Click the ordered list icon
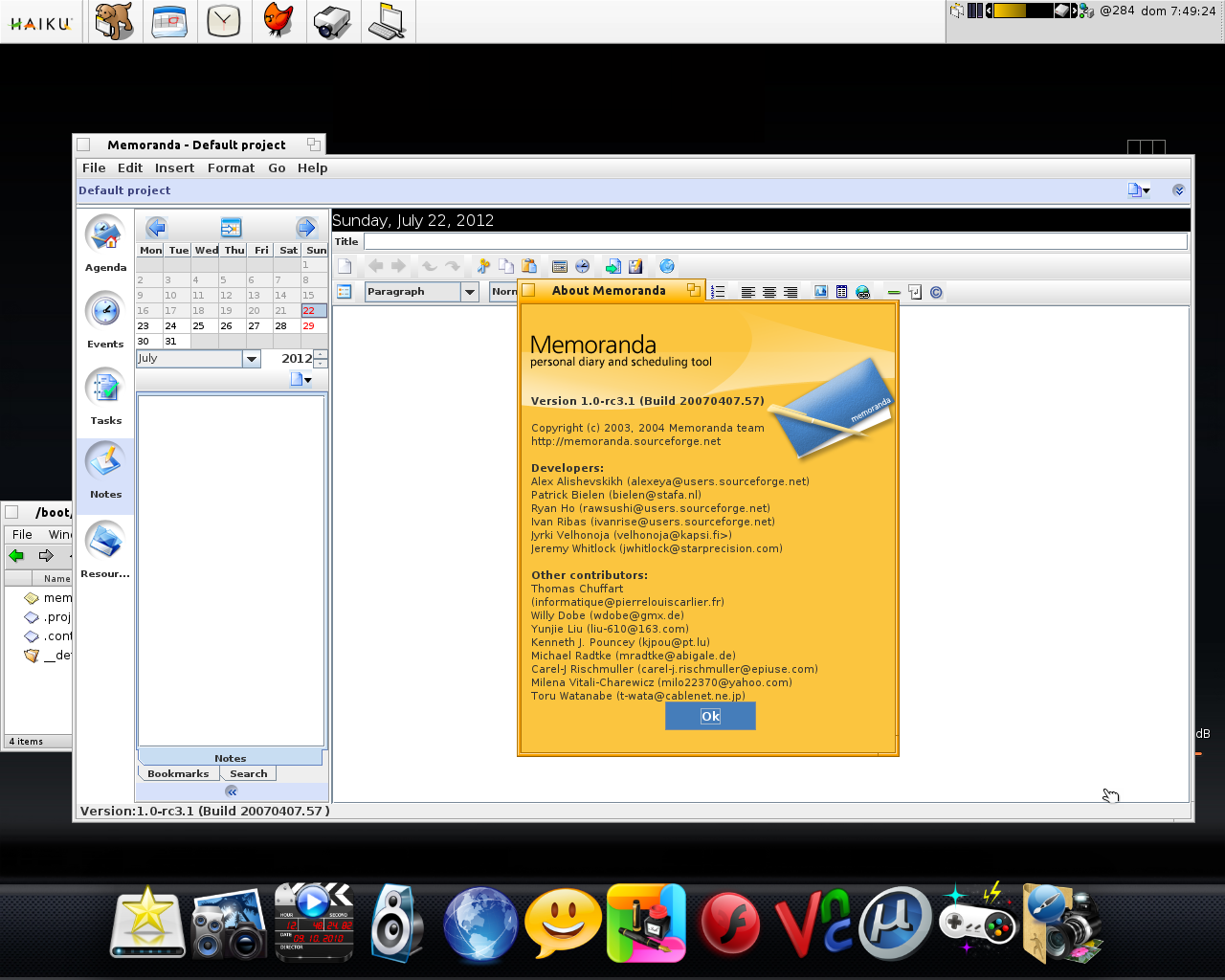This screenshot has height=980, width=1225. coord(718,292)
